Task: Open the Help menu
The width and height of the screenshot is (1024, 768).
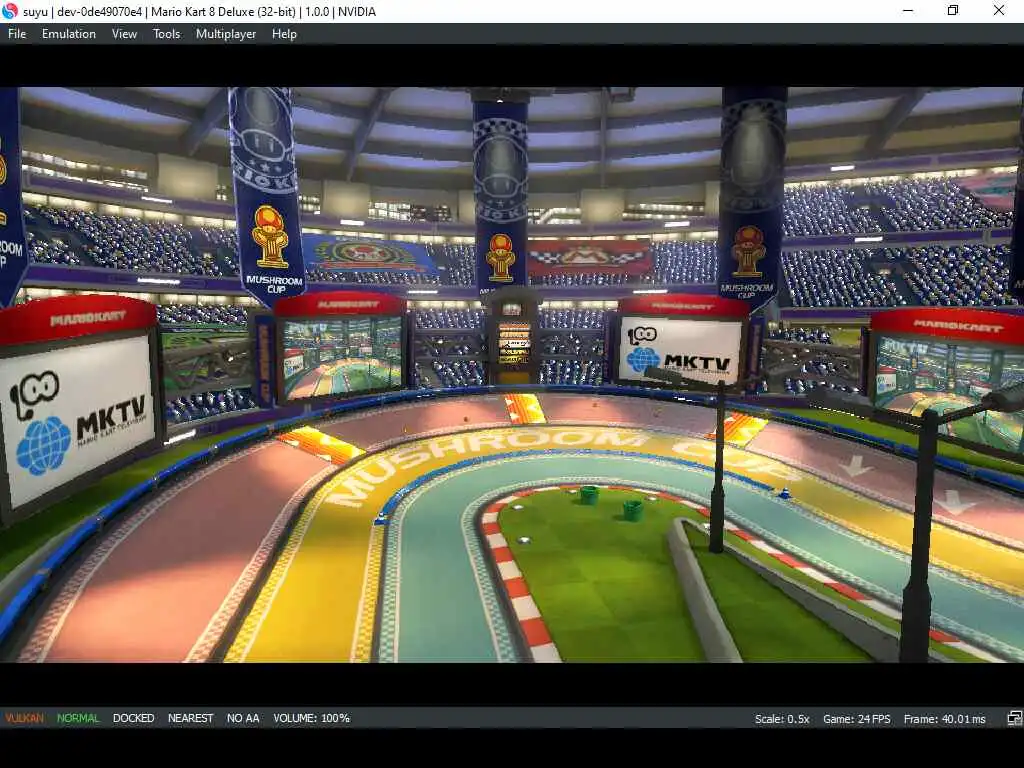Action: (x=284, y=34)
